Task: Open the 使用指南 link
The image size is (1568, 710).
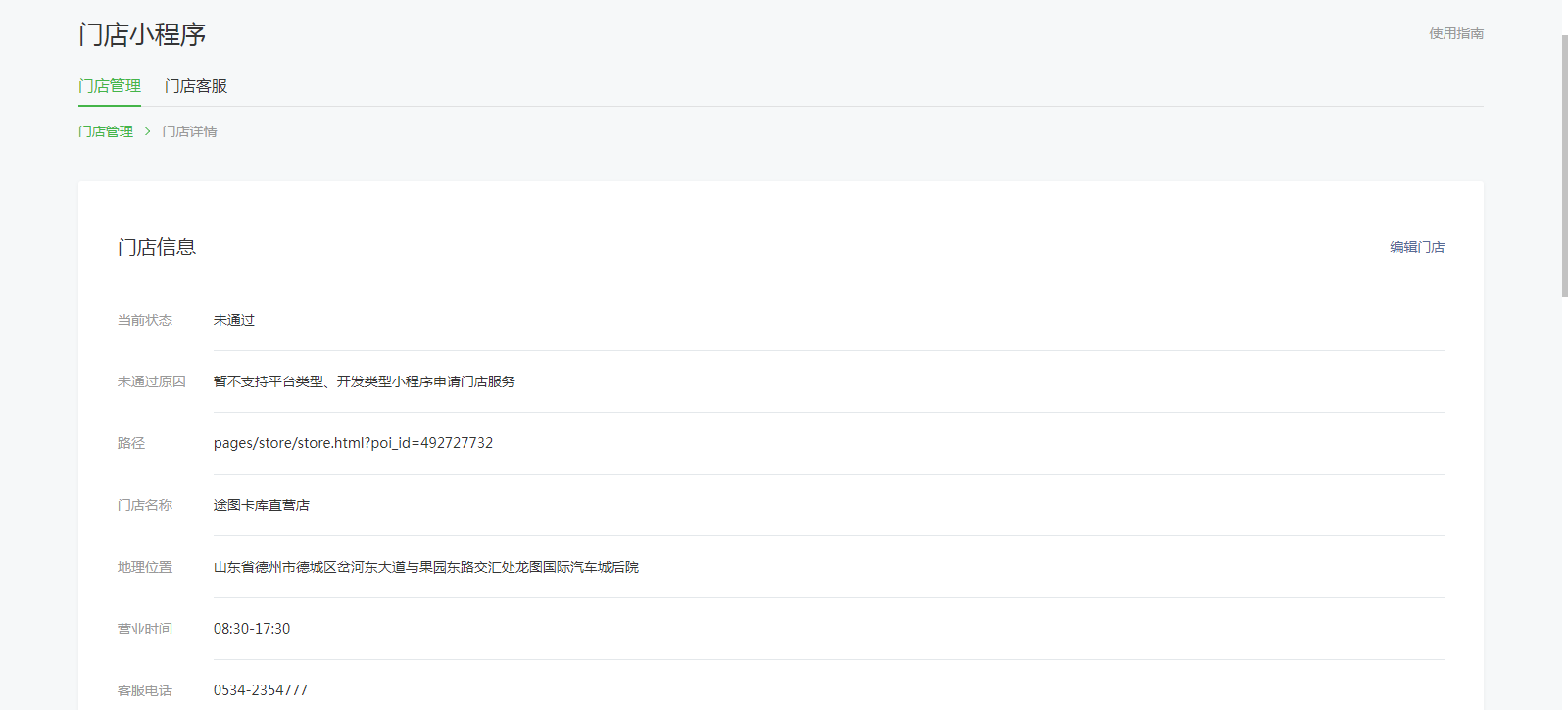Action: coord(1456,33)
